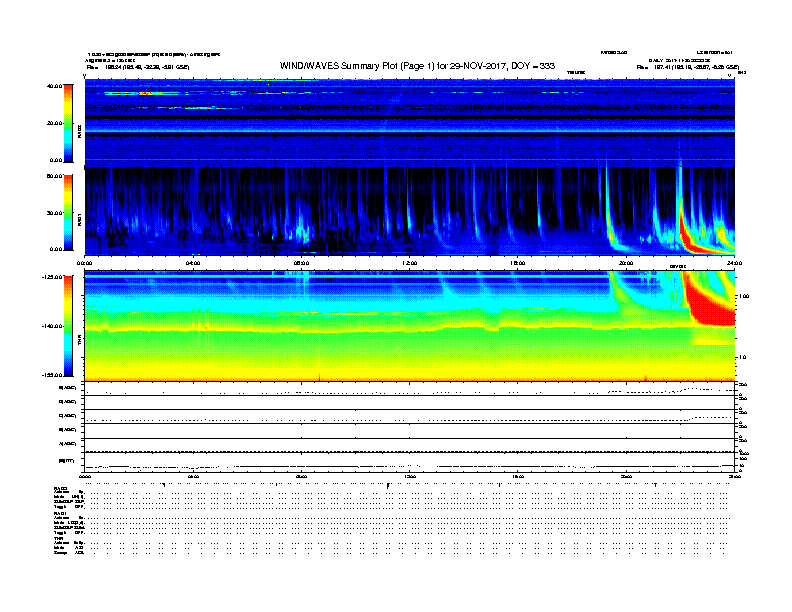Click the RAD1 vertical axis label
This screenshot has width=792, height=612.
coord(79,219)
